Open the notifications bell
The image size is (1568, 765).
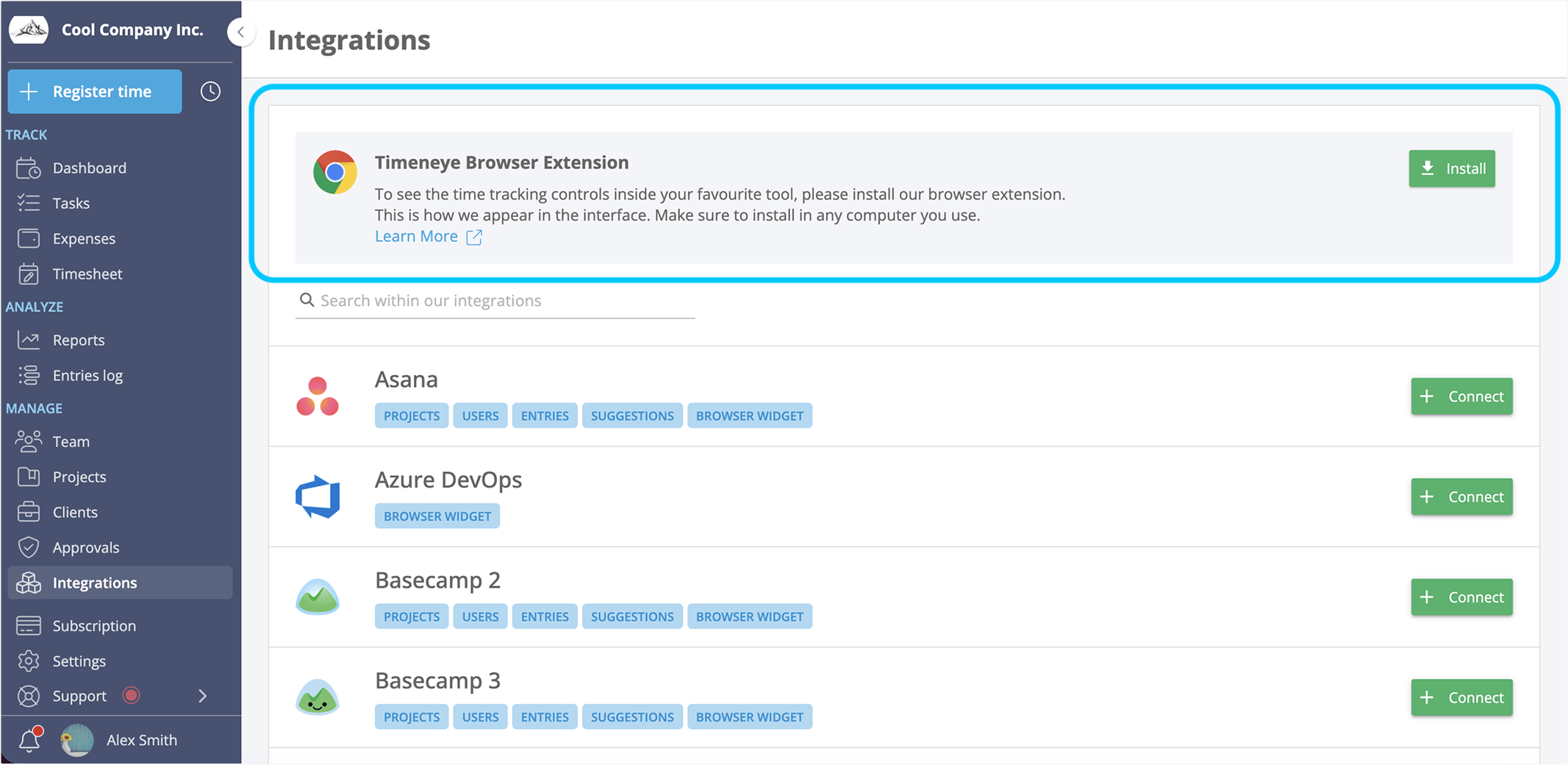(x=29, y=739)
